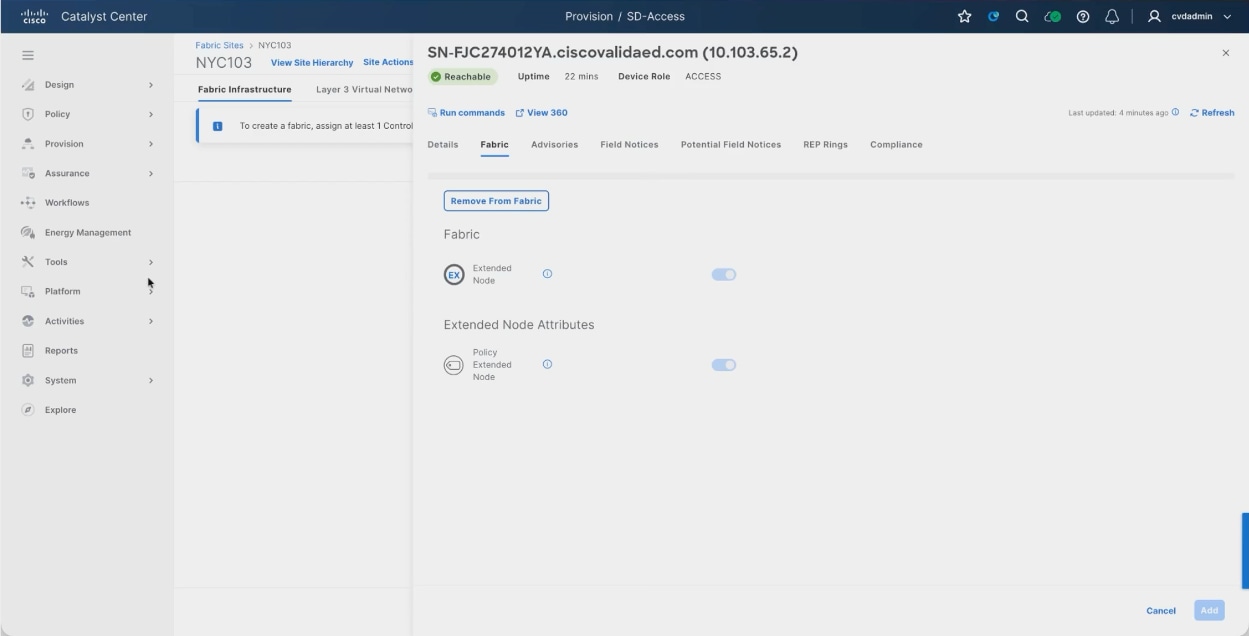Click the Explore compass icon
This screenshot has width=1249, height=636.
[28, 410]
